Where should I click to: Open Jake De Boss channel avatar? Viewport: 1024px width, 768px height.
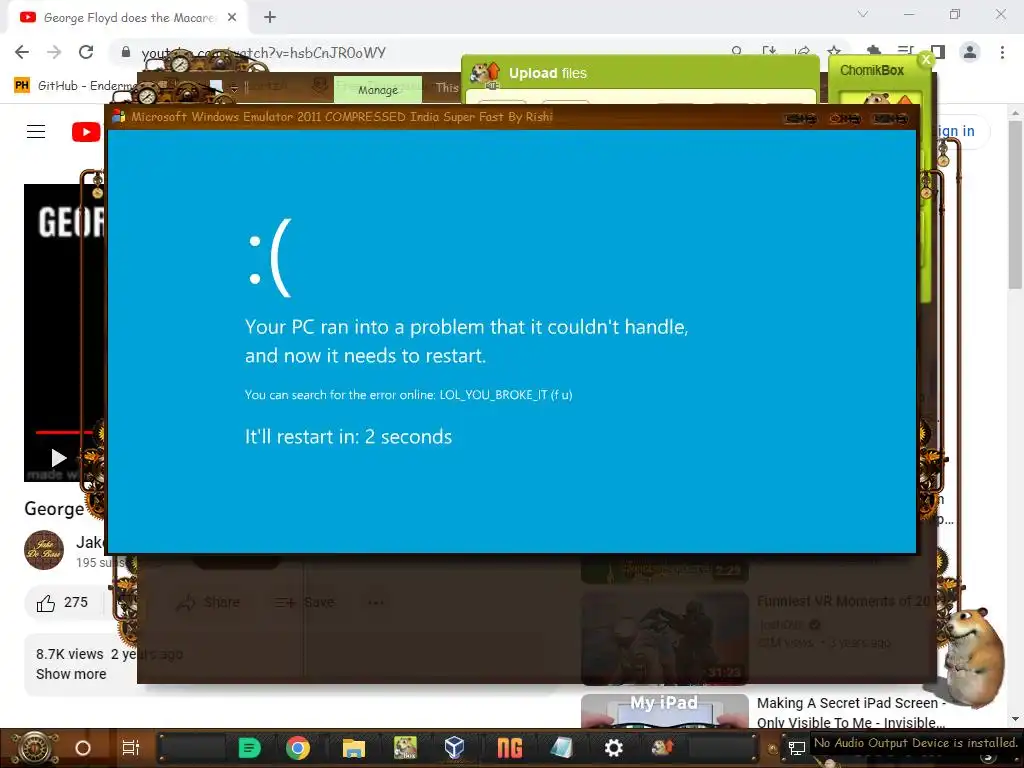[44, 550]
